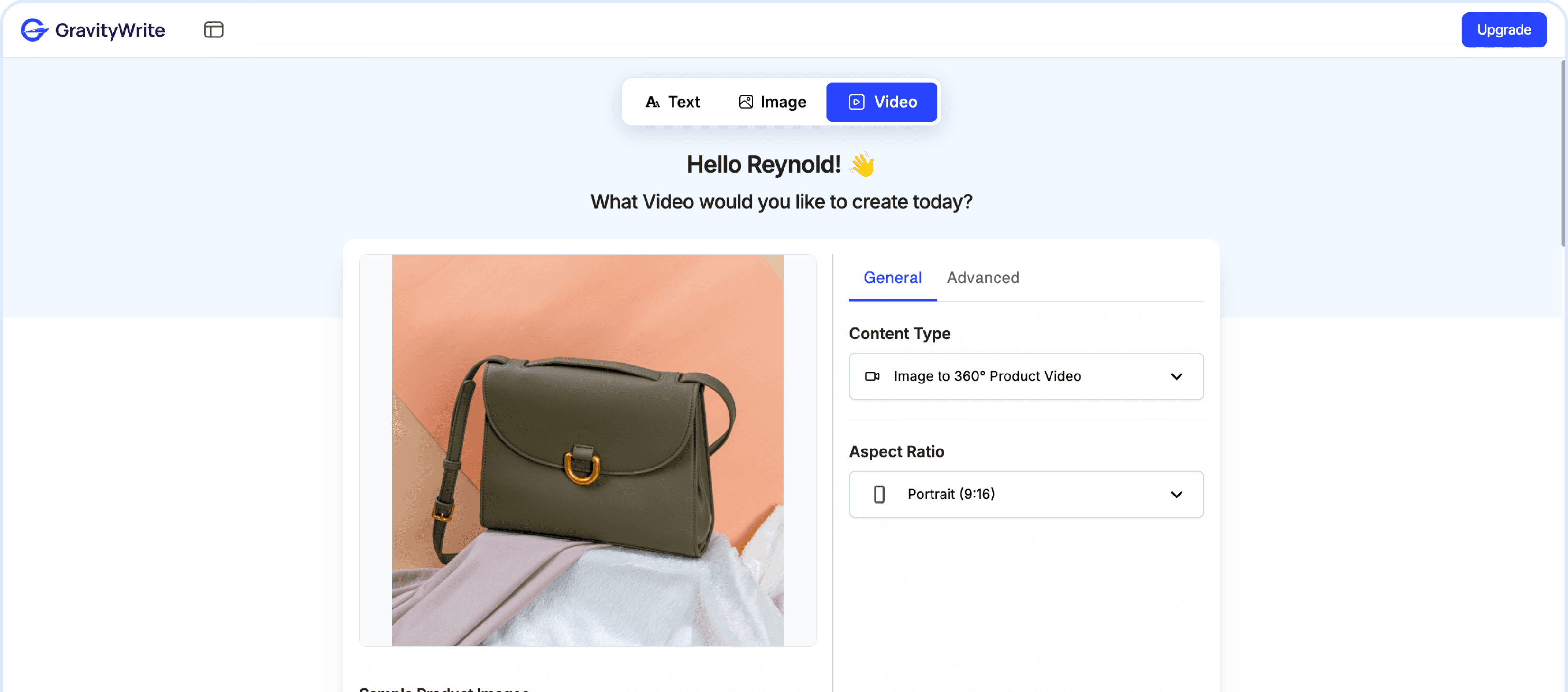Image resolution: width=1568 pixels, height=692 pixels.
Task: Expand Content Type dropdown chevron
Action: (x=1176, y=376)
